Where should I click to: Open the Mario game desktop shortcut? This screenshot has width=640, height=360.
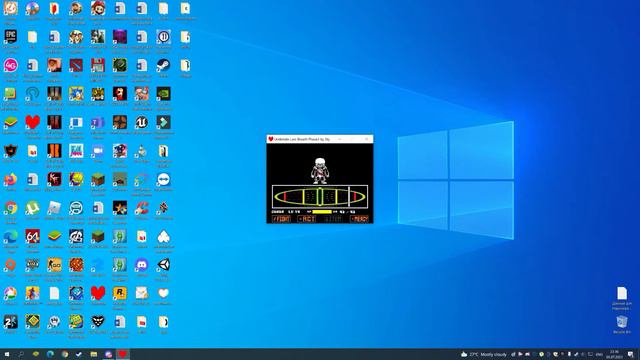98,8
